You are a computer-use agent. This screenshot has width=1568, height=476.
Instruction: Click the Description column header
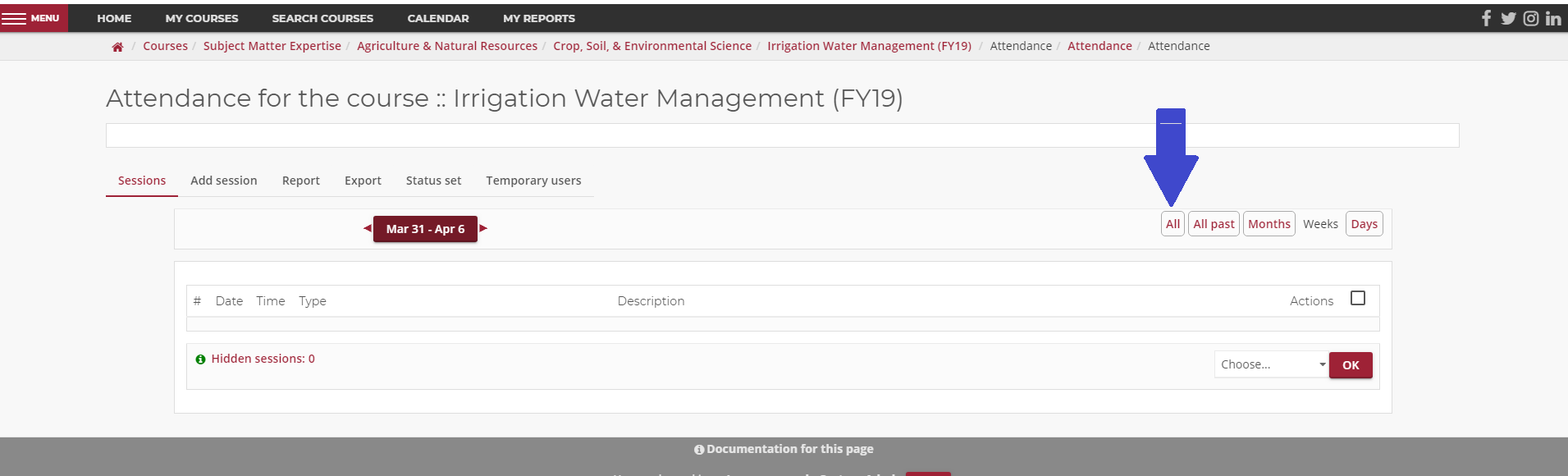coord(651,301)
